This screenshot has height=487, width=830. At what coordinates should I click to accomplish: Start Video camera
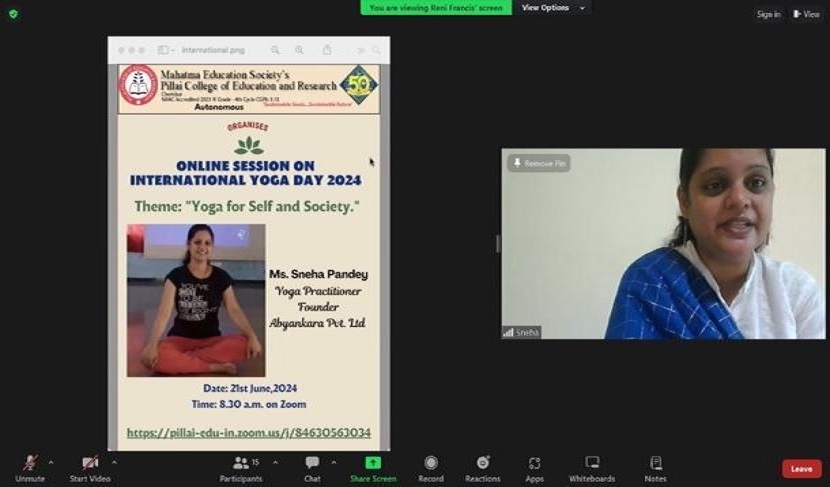tap(90, 468)
